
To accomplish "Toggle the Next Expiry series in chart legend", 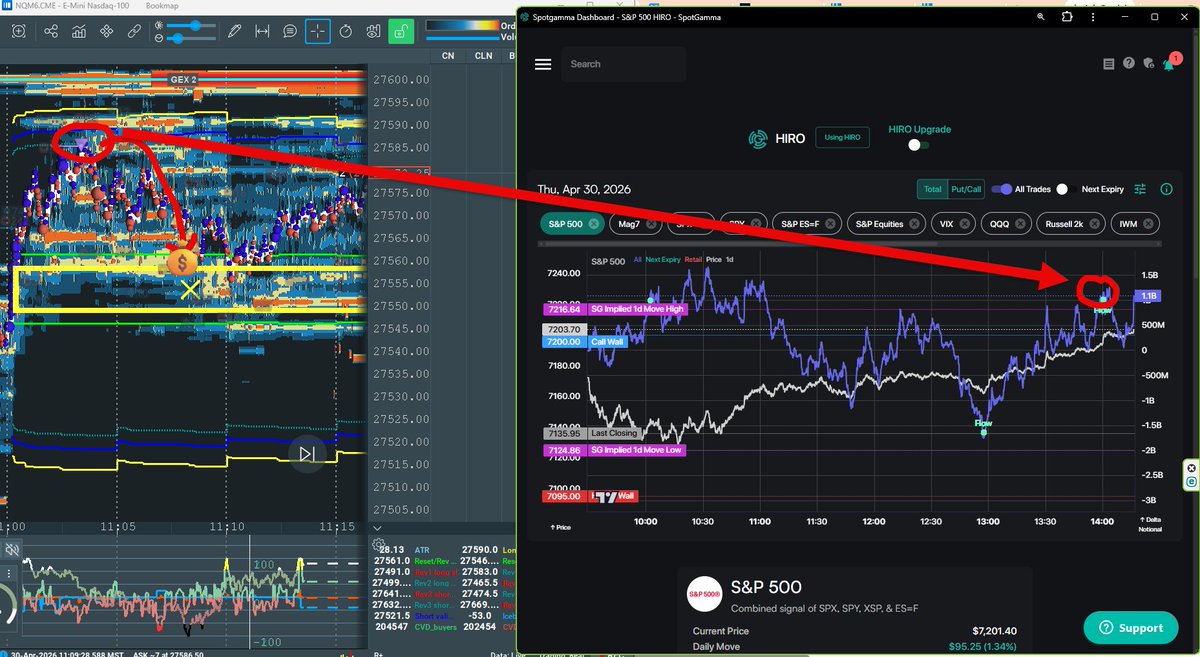I will click(662, 260).
